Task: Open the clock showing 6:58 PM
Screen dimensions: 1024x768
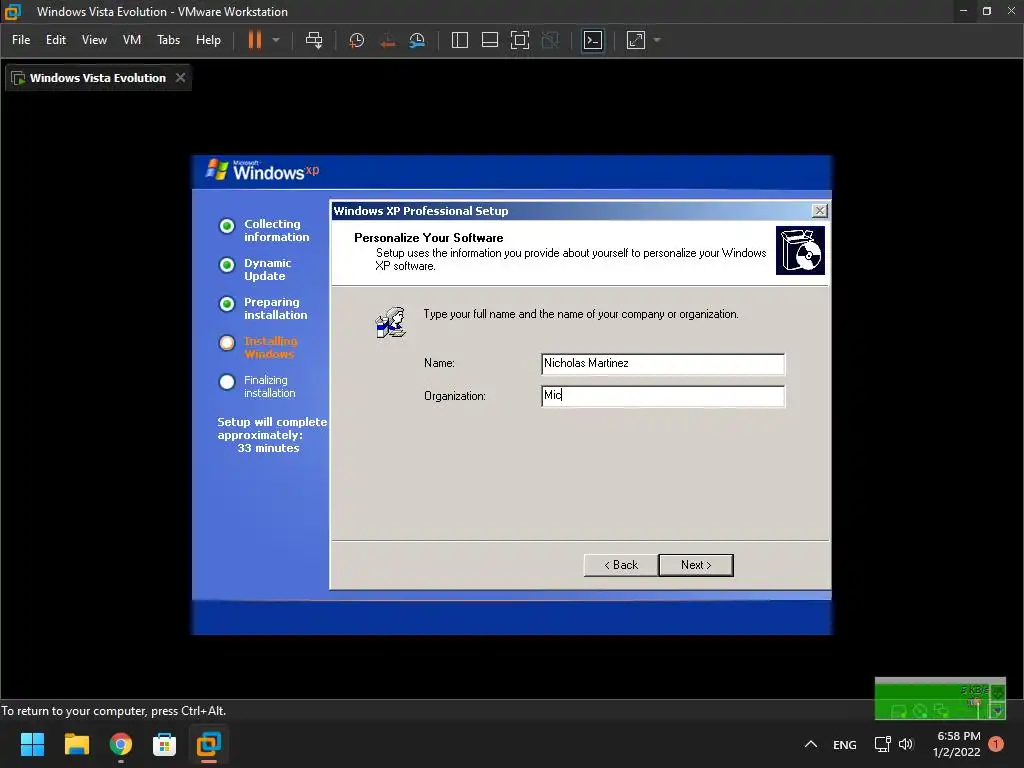Action: [958, 744]
